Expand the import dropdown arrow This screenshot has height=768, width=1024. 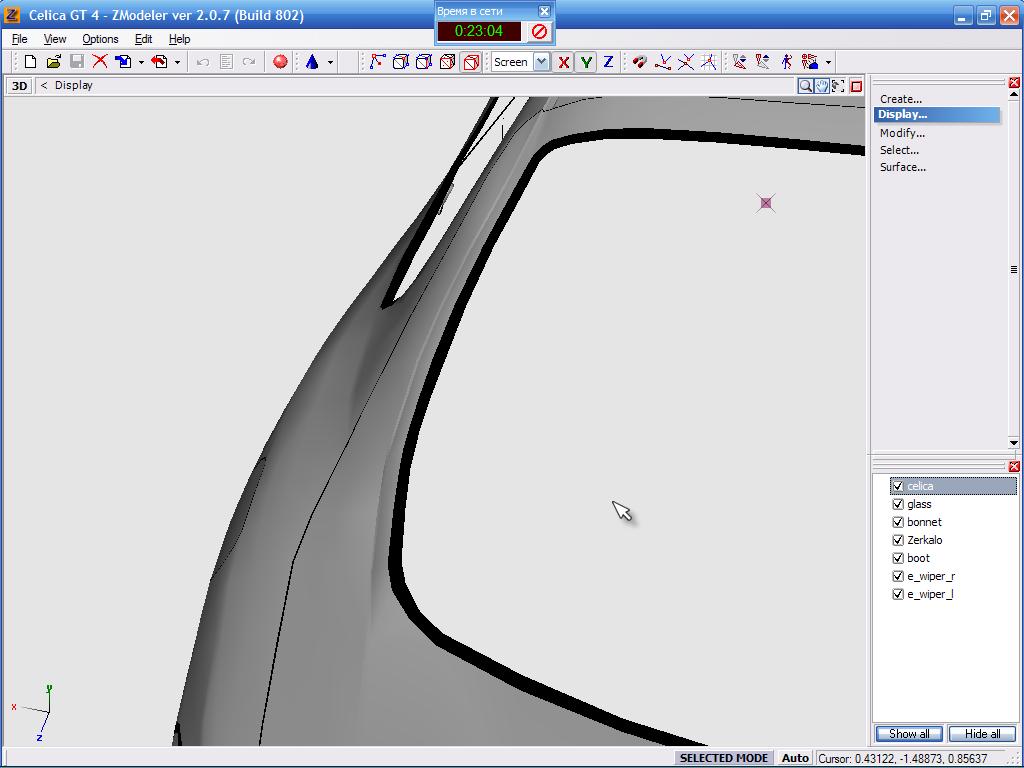coord(141,62)
